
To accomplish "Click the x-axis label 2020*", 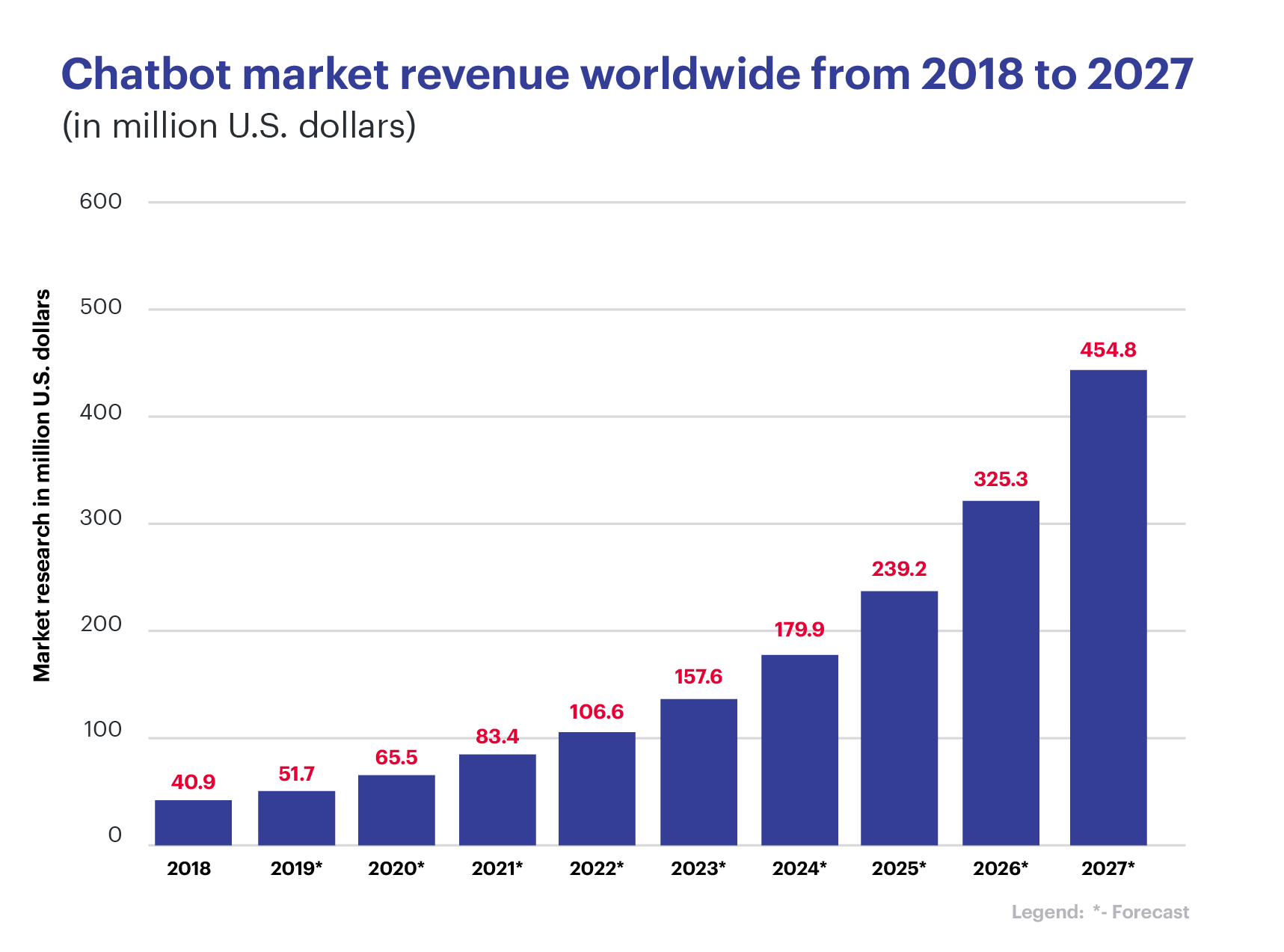I will pyautogui.click(x=396, y=869).
